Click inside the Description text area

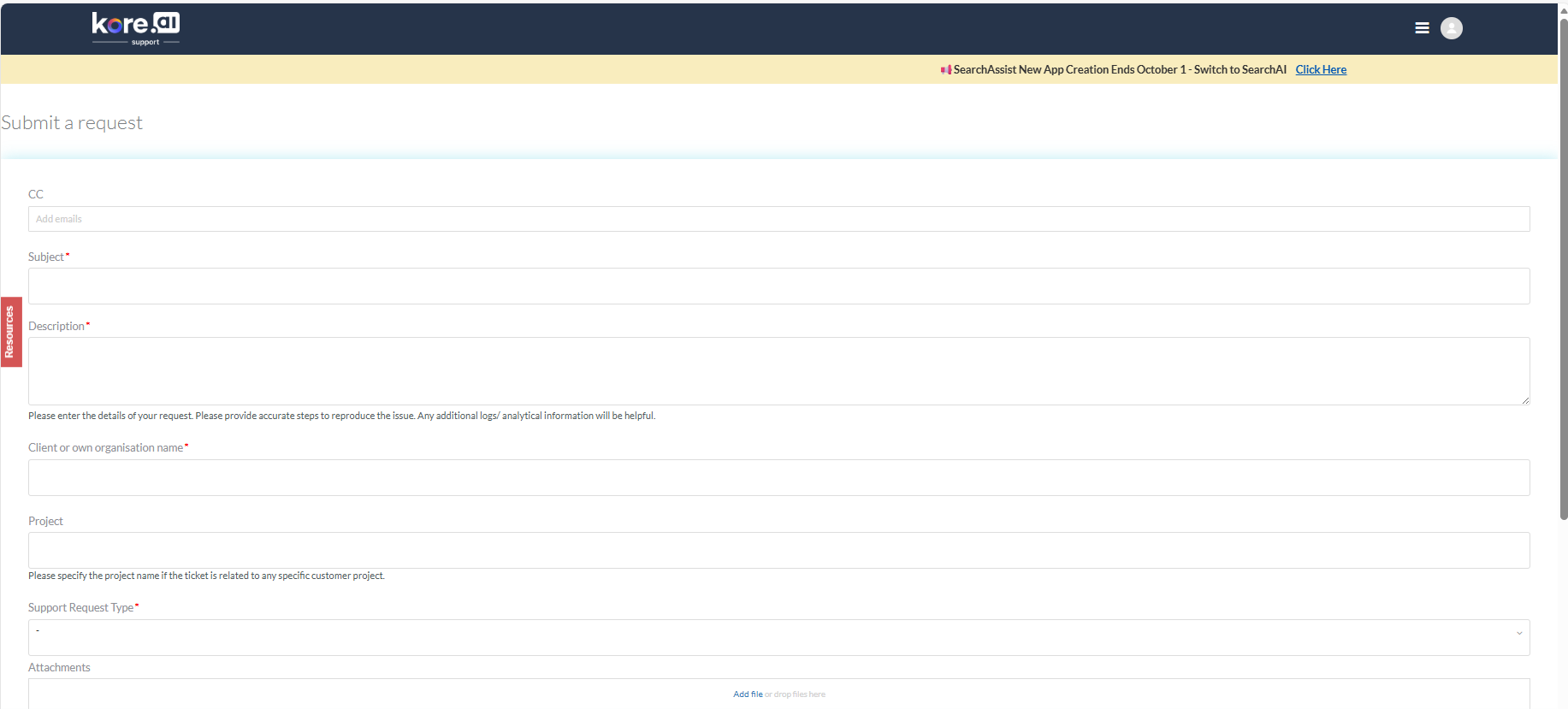click(x=778, y=370)
